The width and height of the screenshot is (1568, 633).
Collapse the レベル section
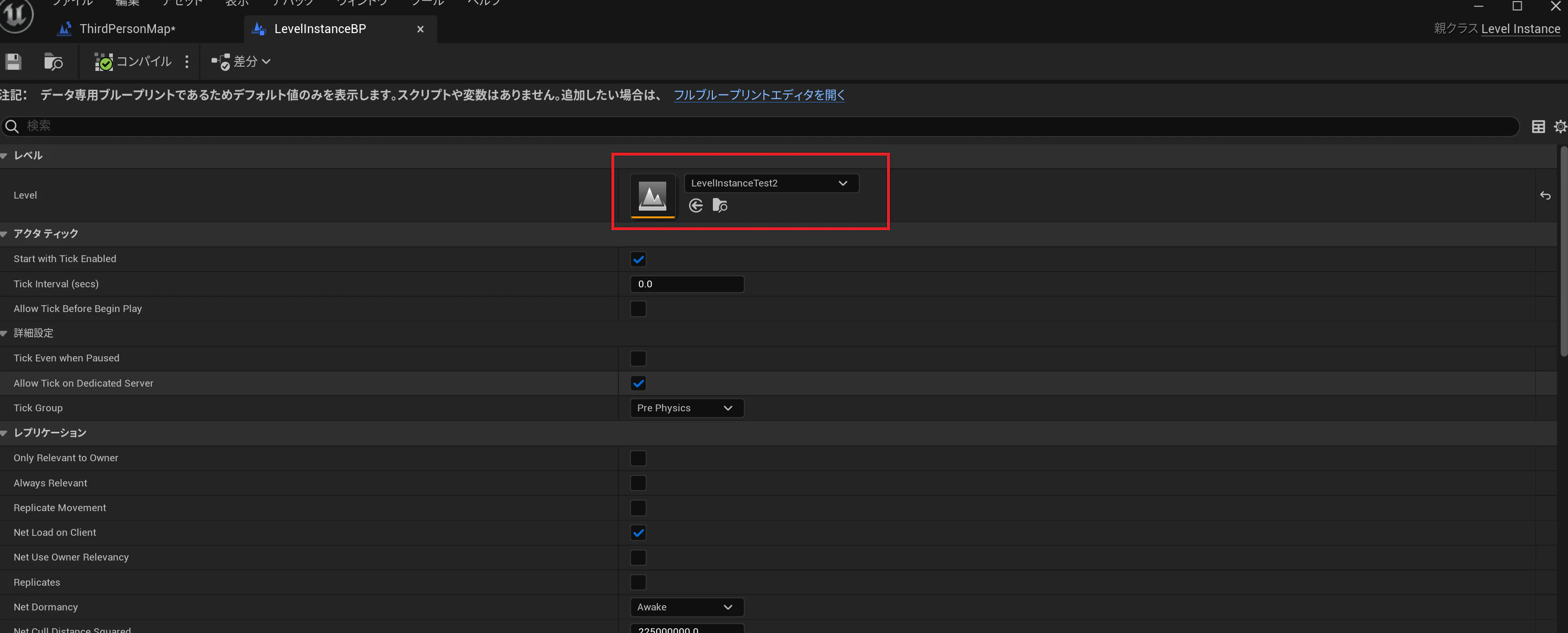(4, 156)
